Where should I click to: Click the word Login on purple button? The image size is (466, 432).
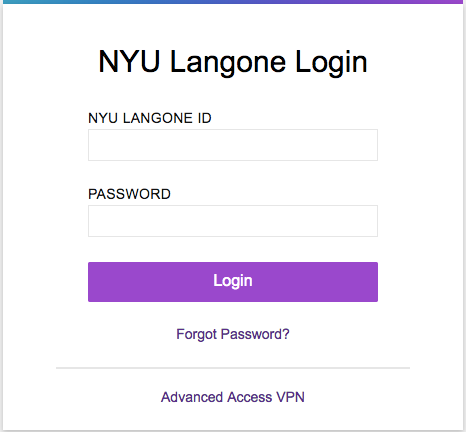pyautogui.click(x=233, y=281)
